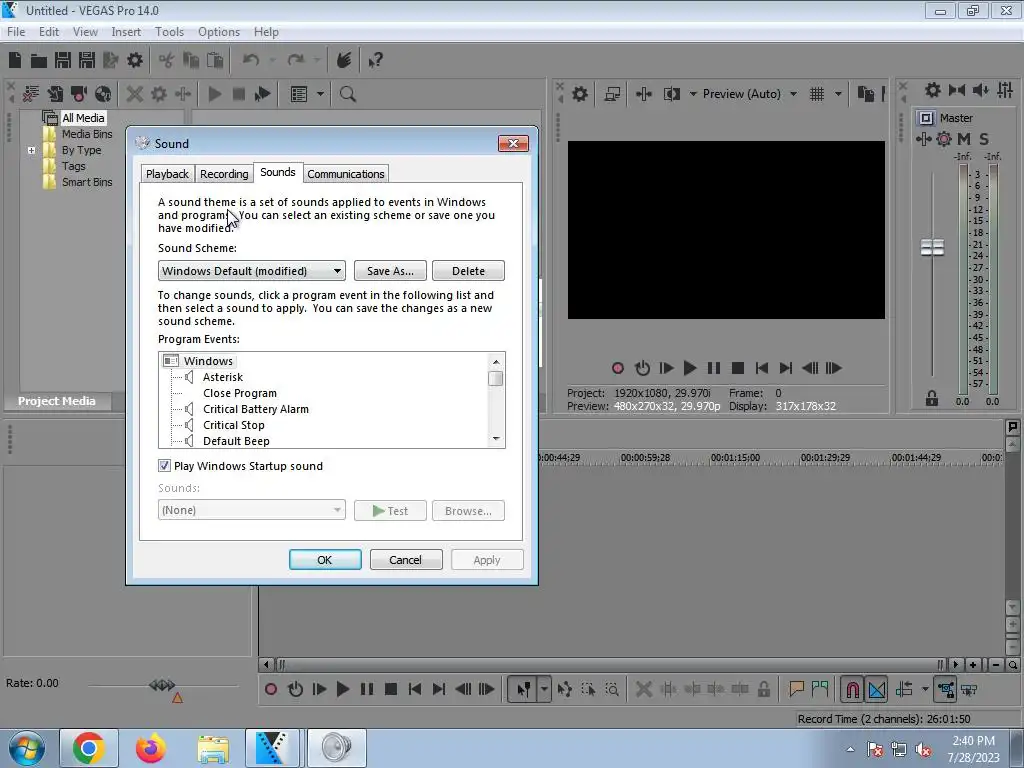This screenshot has width=1024, height=768.
Task: Switch to the Playback tab
Action: [x=167, y=174]
